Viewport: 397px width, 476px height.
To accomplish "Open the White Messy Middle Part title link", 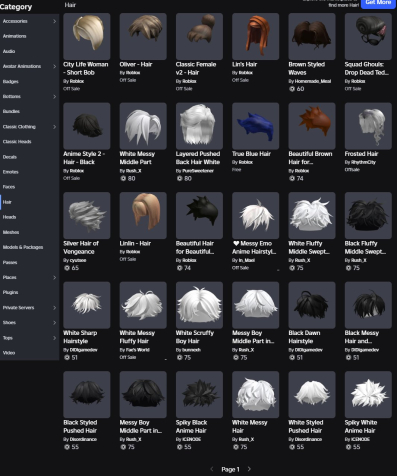I will [x=137, y=158].
